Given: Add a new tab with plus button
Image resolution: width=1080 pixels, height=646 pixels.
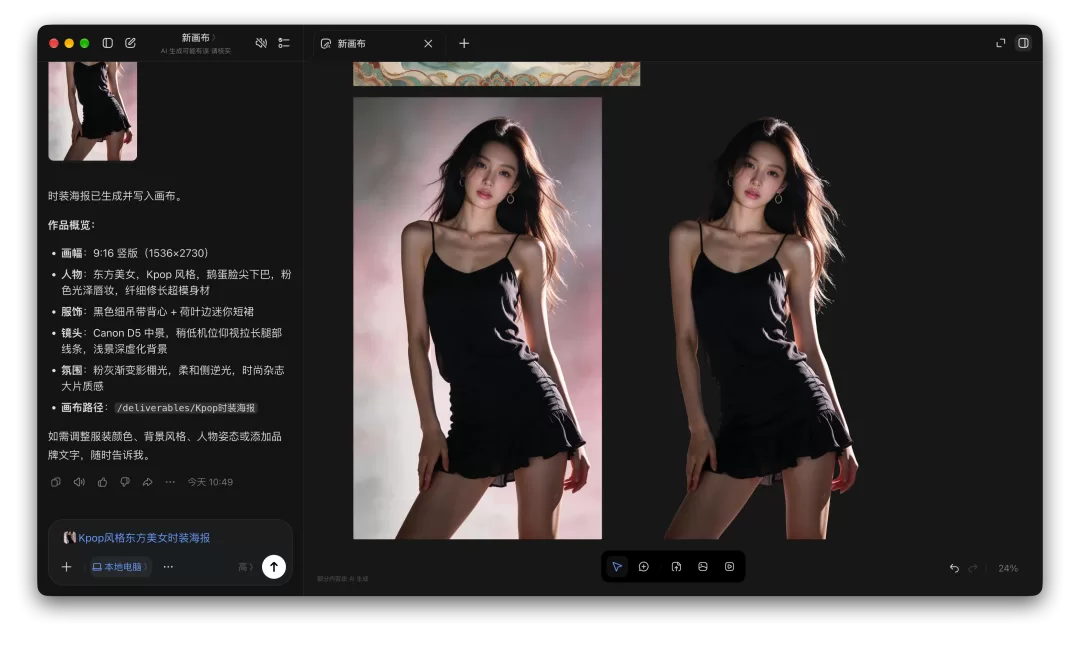Looking at the screenshot, I should coord(464,43).
